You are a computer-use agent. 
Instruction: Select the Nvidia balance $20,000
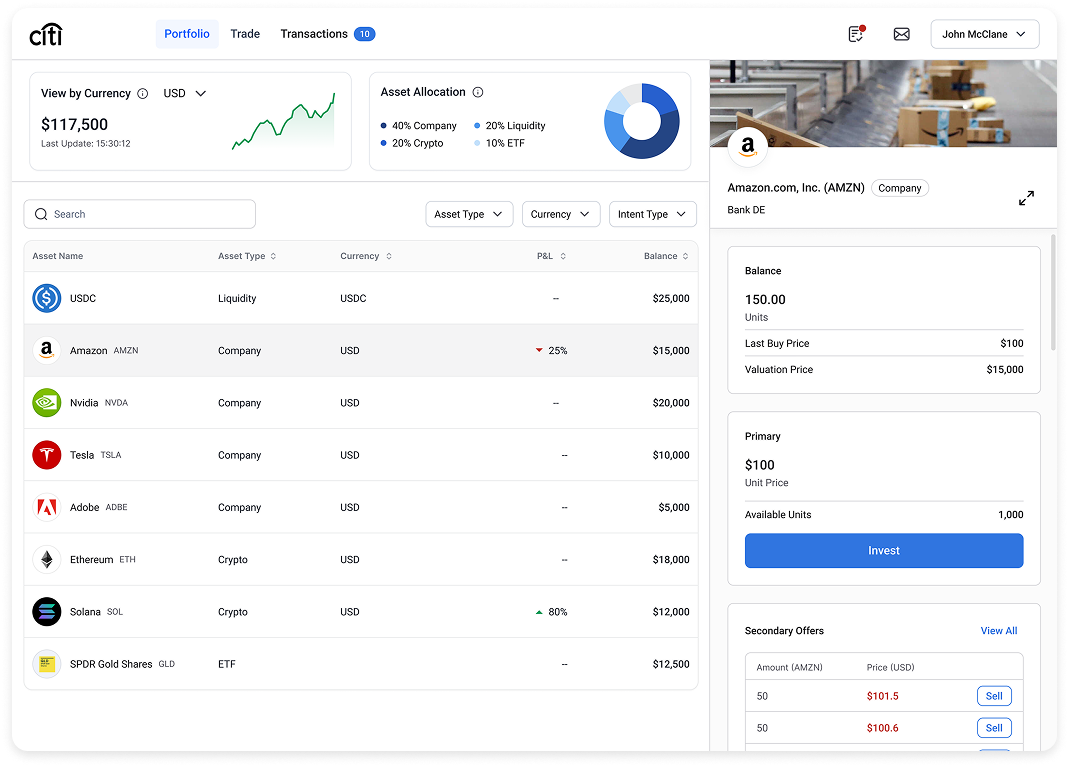[671, 402]
